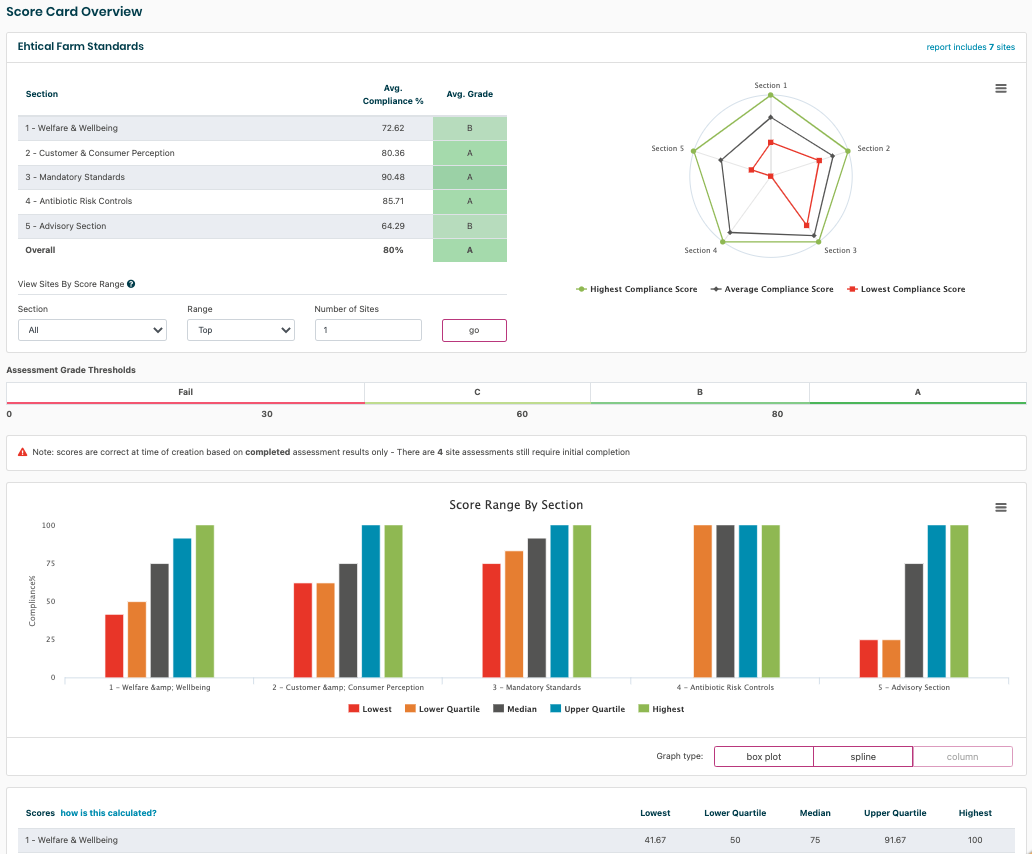The height and width of the screenshot is (854, 1032).
Task: Toggle the Lowest series red legend swatch
Action: [354, 709]
